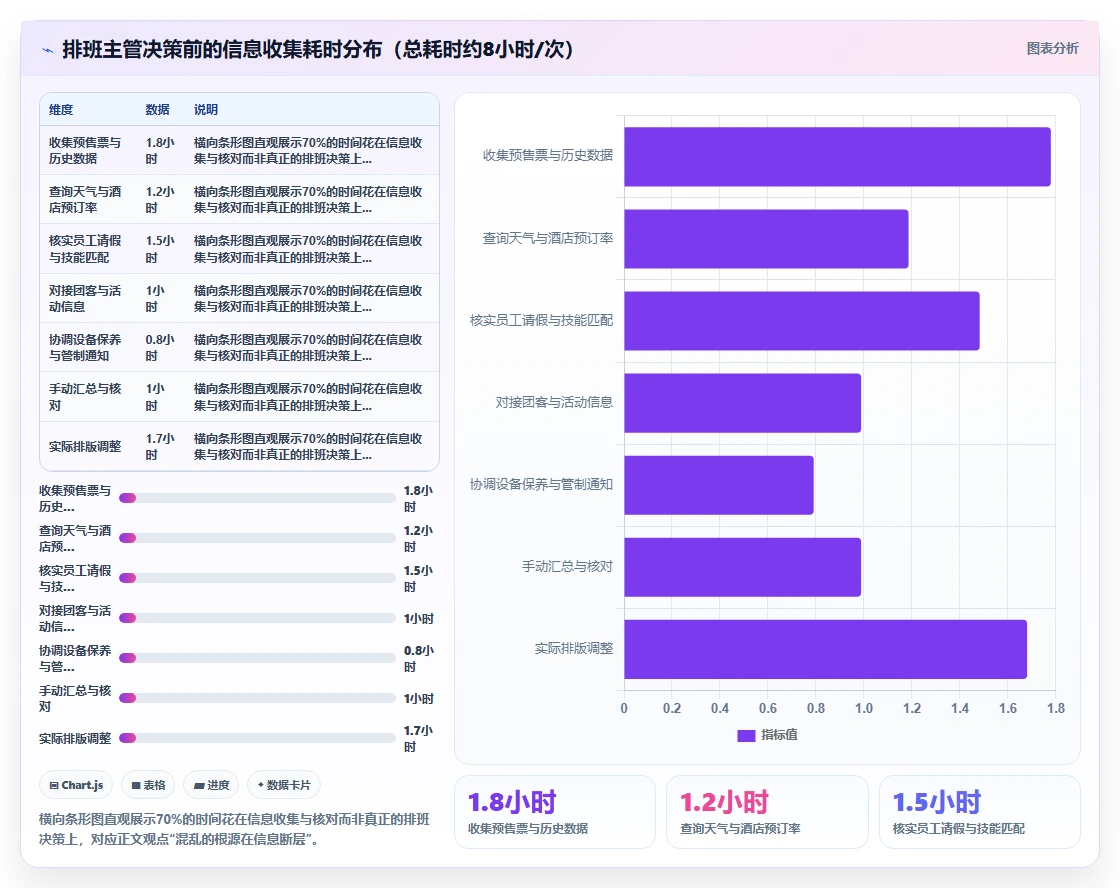Click the 1.0 tick on the x-axis
Viewport: 1120px width, 888px height.
(864, 708)
